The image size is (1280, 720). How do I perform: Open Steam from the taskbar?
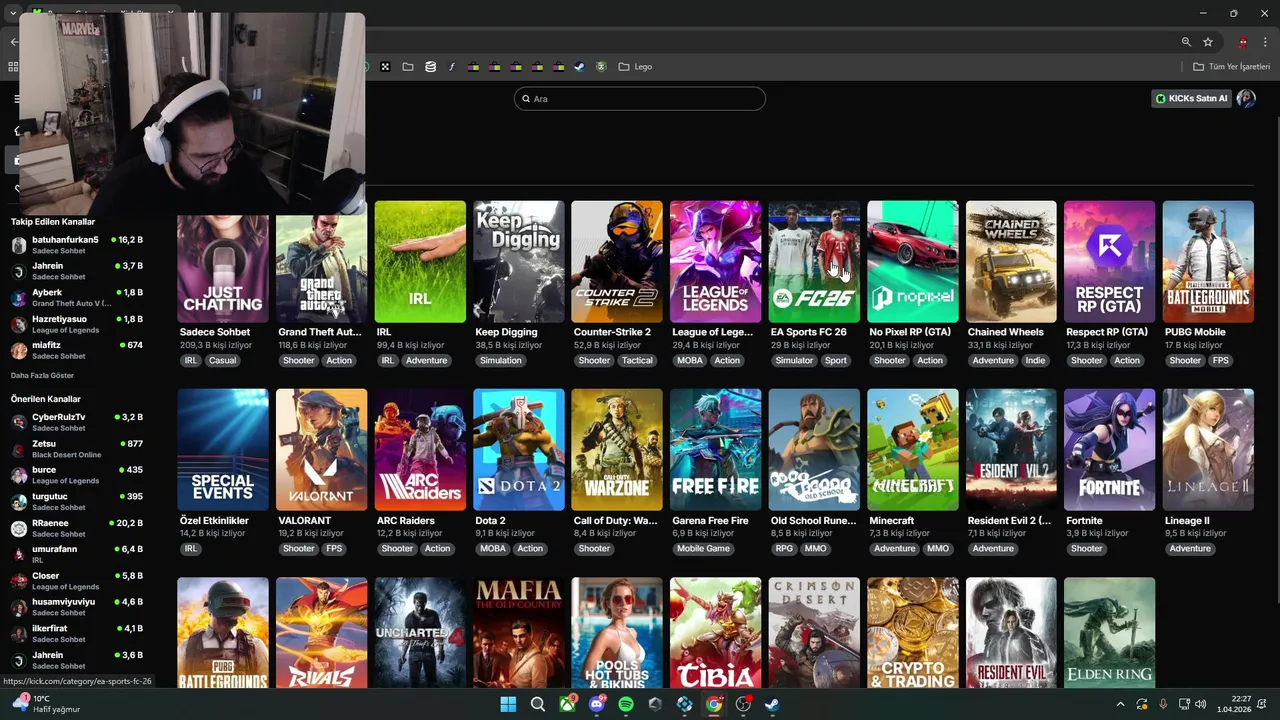[773, 704]
